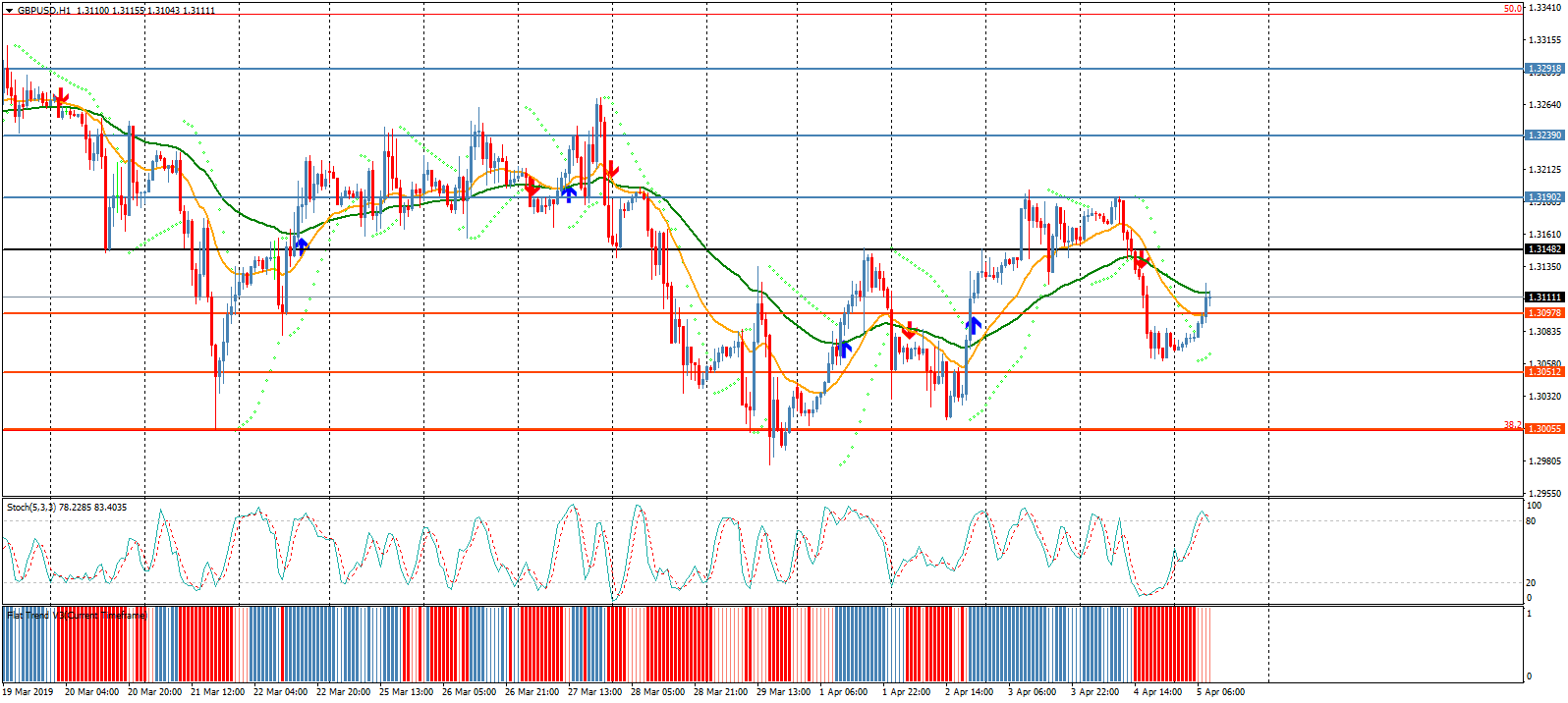Viewport: 1568px width, 703px height.
Task: Click the leftmost red down arrow signal
Action: click(x=61, y=97)
